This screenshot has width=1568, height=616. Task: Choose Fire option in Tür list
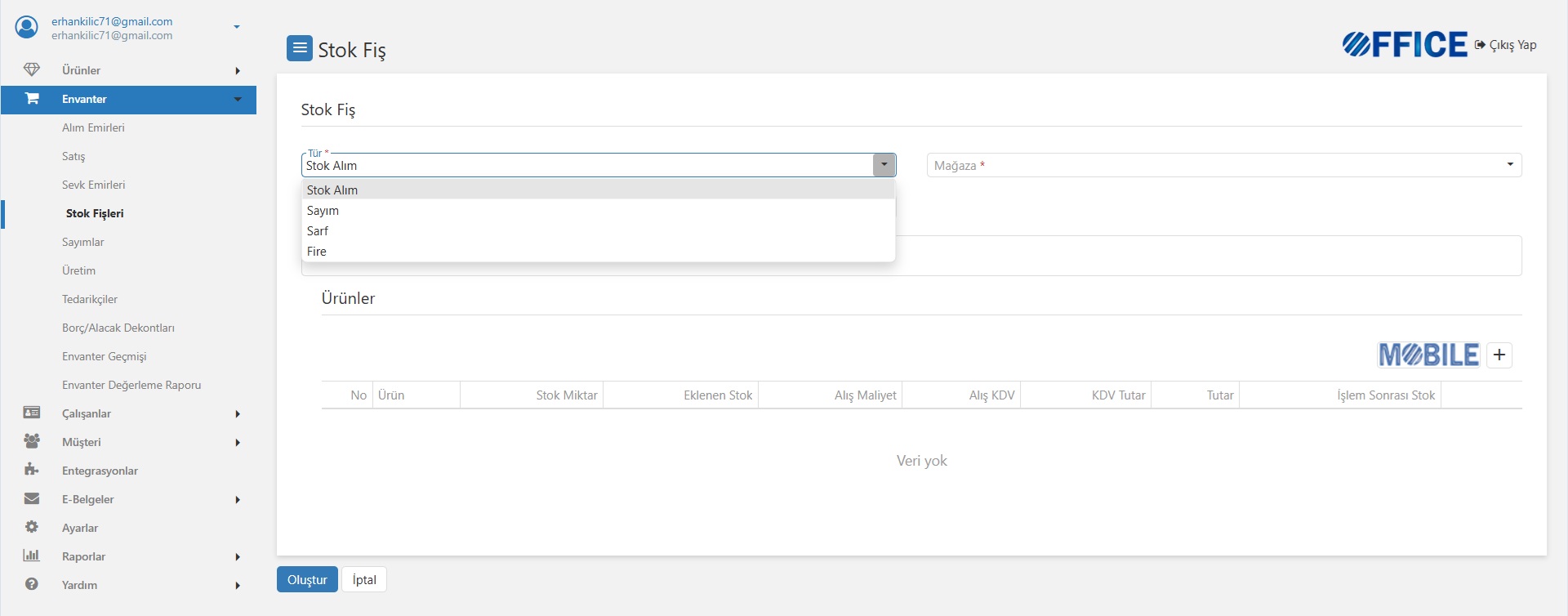click(317, 252)
